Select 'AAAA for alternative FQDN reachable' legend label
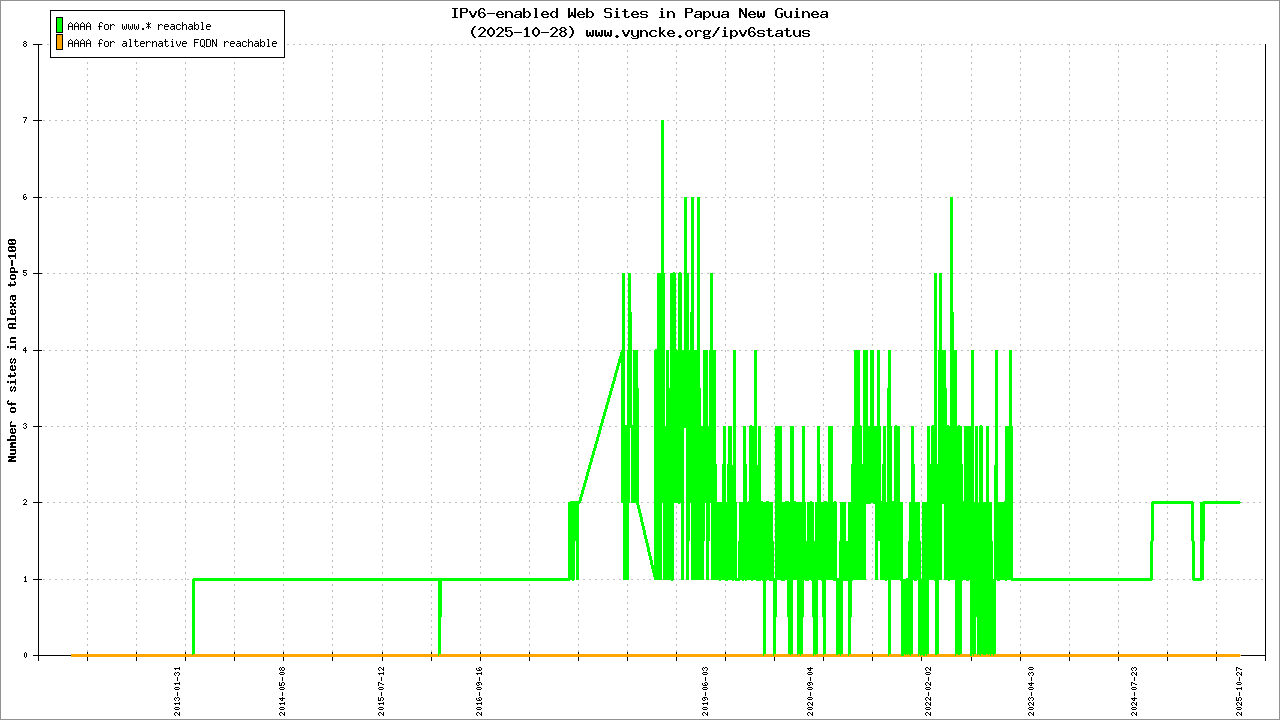The height and width of the screenshot is (720, 1280). (172, 44)
